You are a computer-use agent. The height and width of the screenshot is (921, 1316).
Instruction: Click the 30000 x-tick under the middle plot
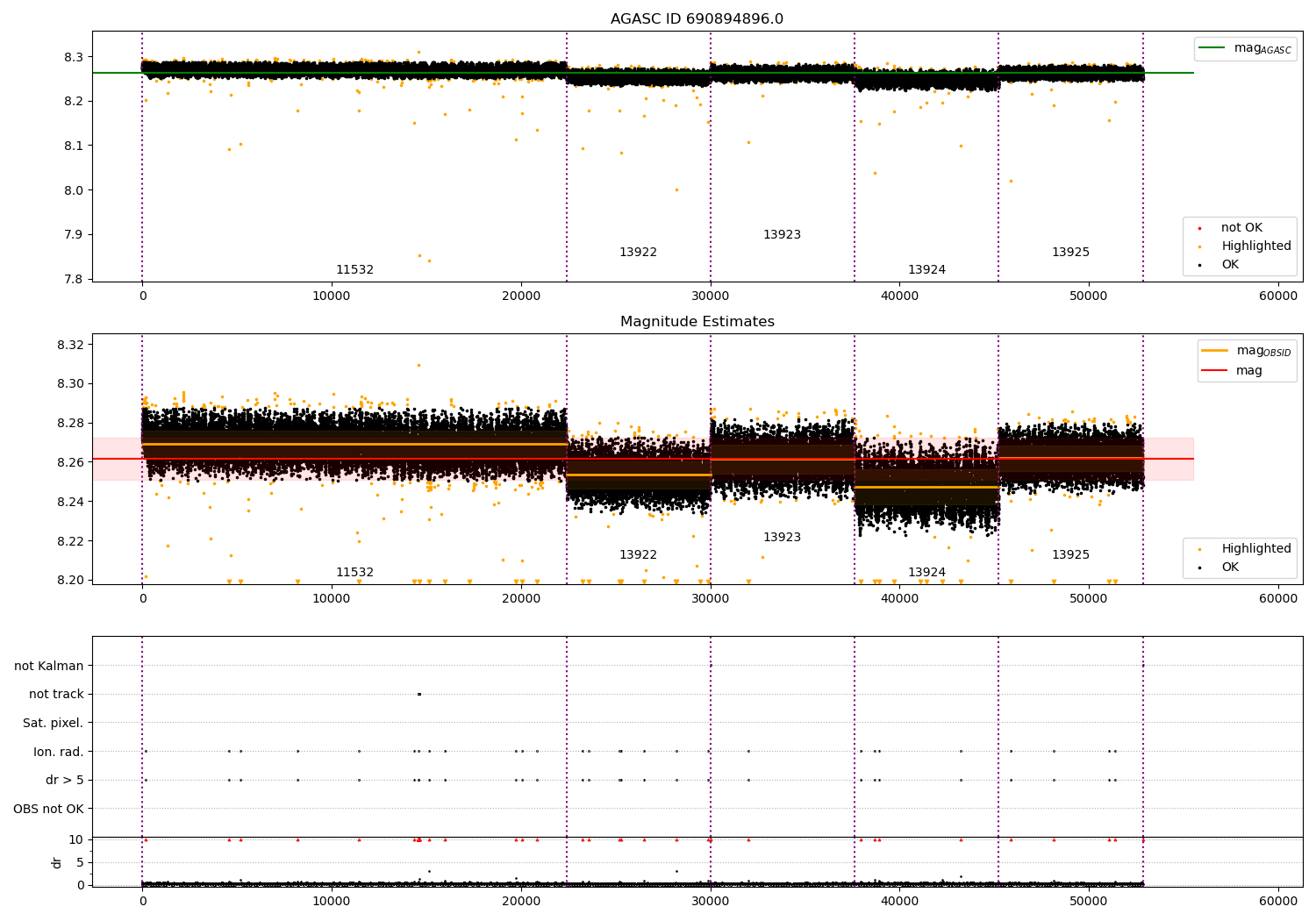click(x=710, y=599)
